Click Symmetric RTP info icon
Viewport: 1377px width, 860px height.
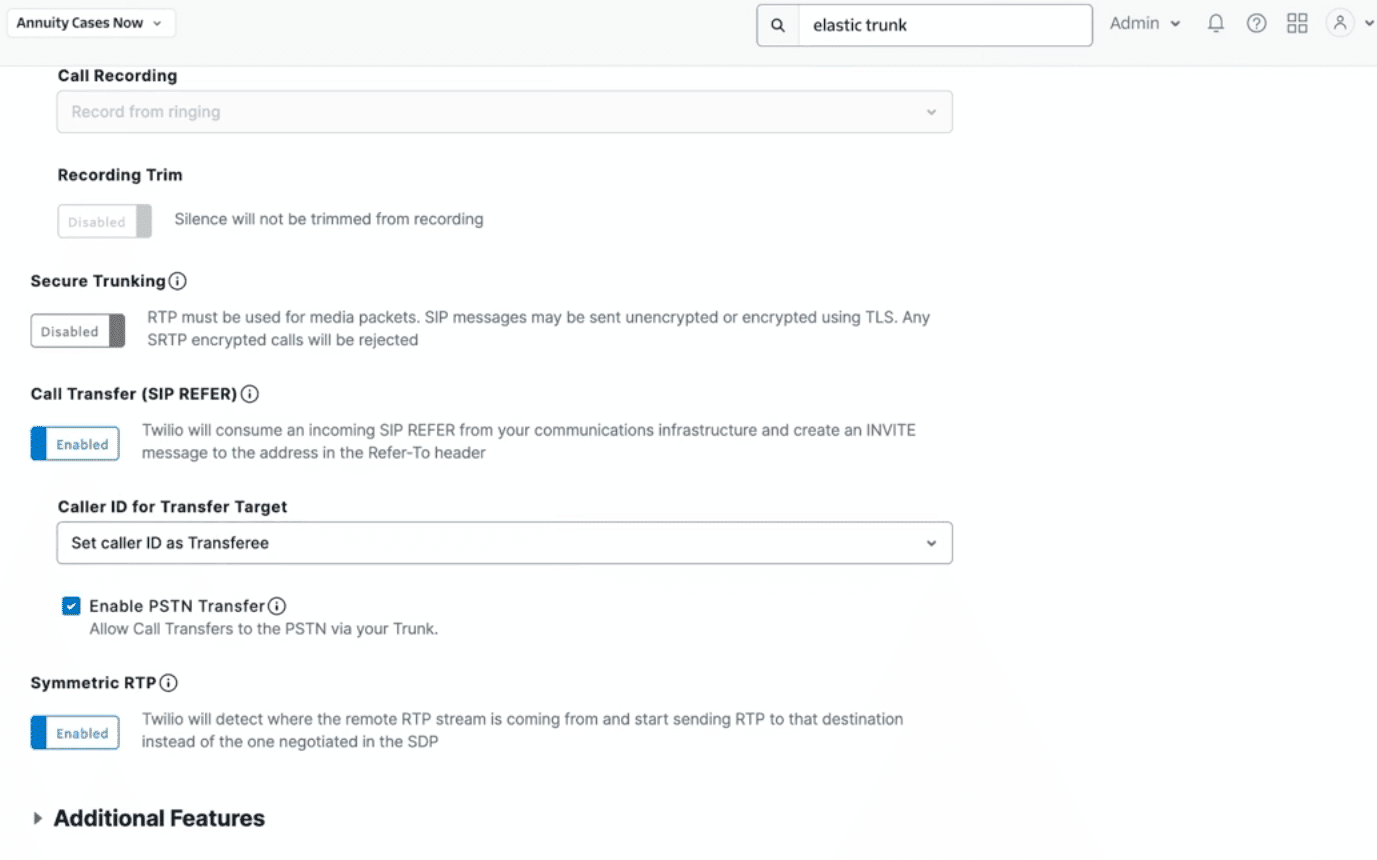[x=168, y=683]
